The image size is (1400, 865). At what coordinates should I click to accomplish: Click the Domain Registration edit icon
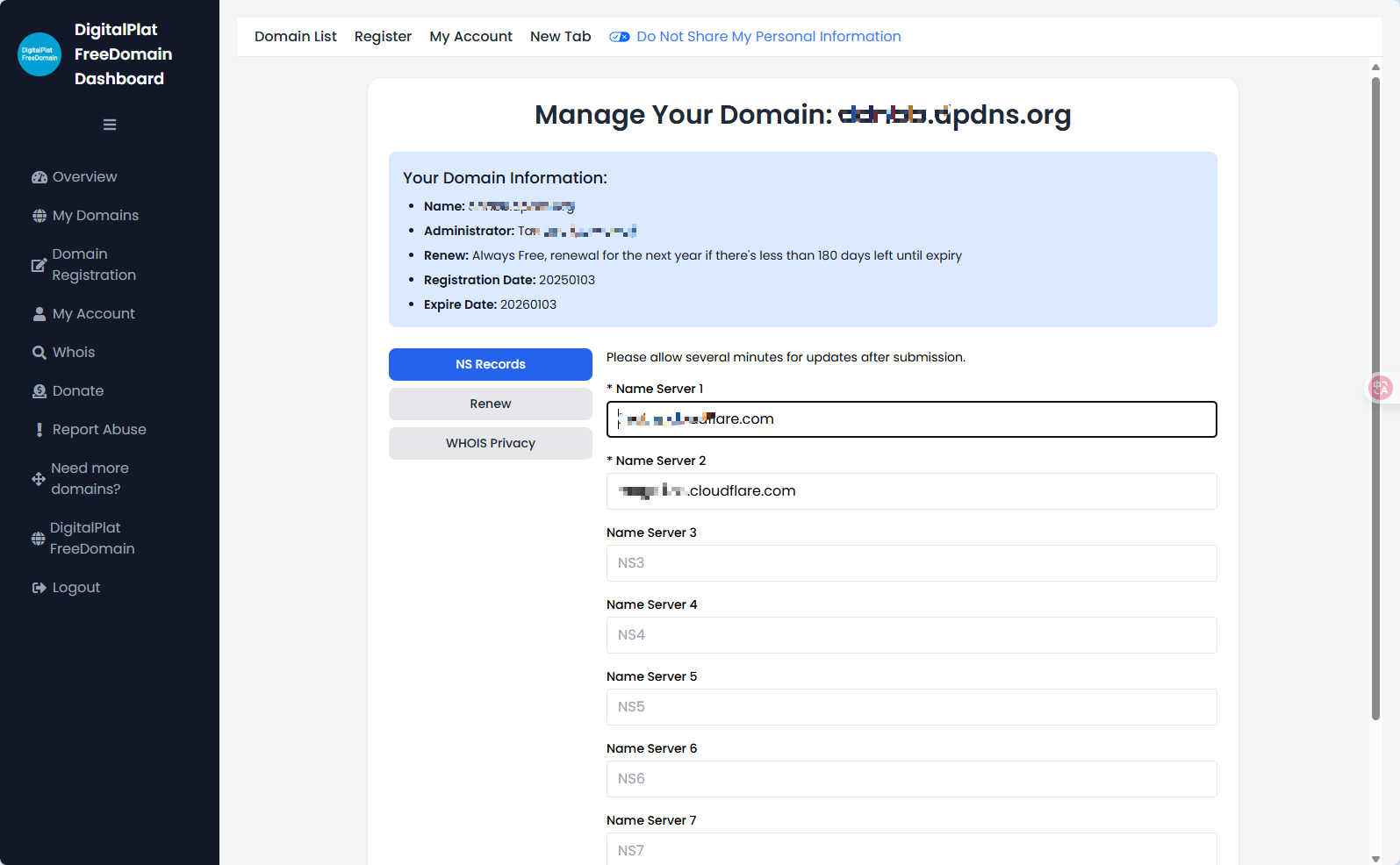pos(39,265)
